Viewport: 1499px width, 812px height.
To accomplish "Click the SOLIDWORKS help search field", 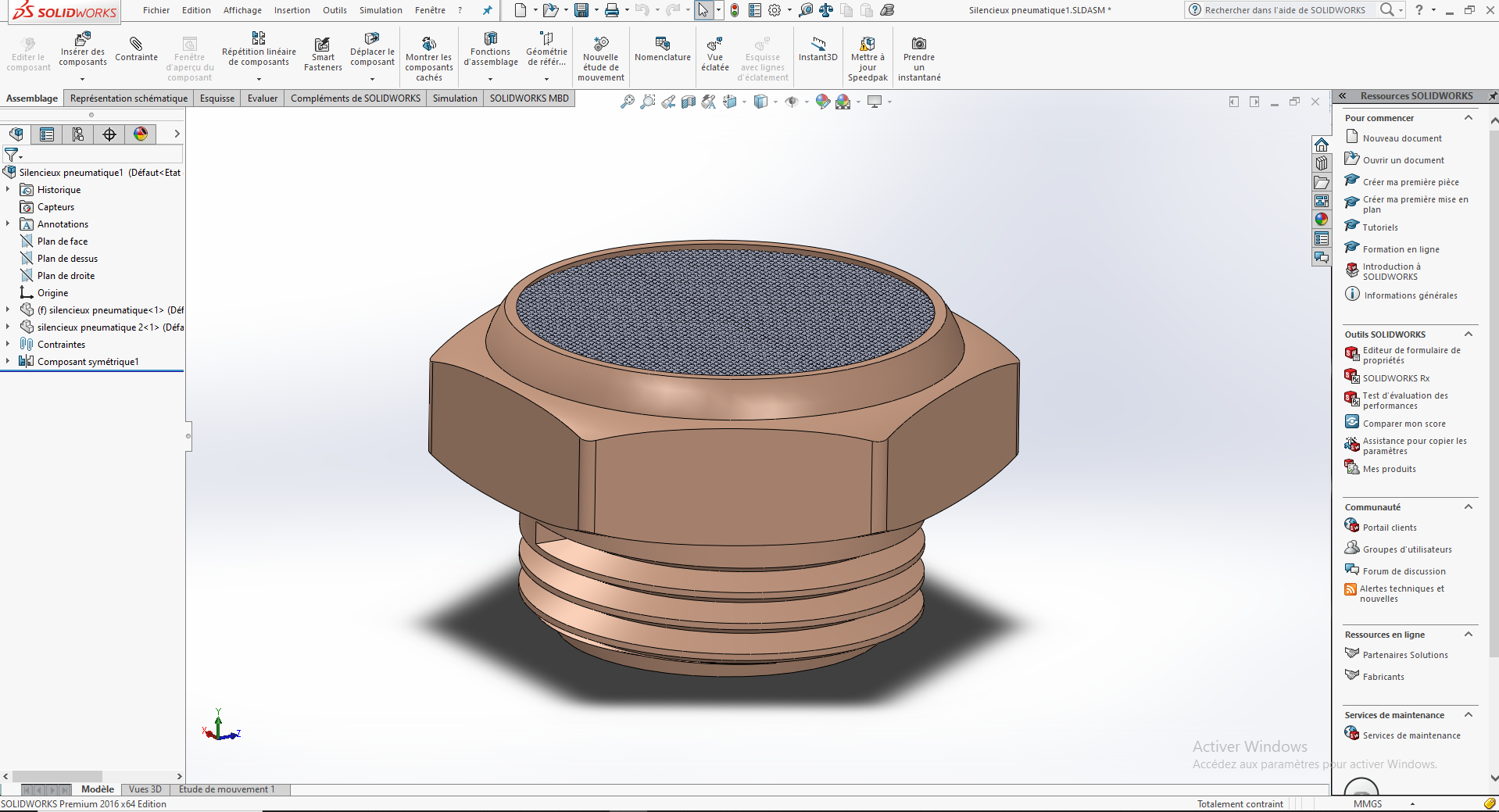I will [1286, 10].
